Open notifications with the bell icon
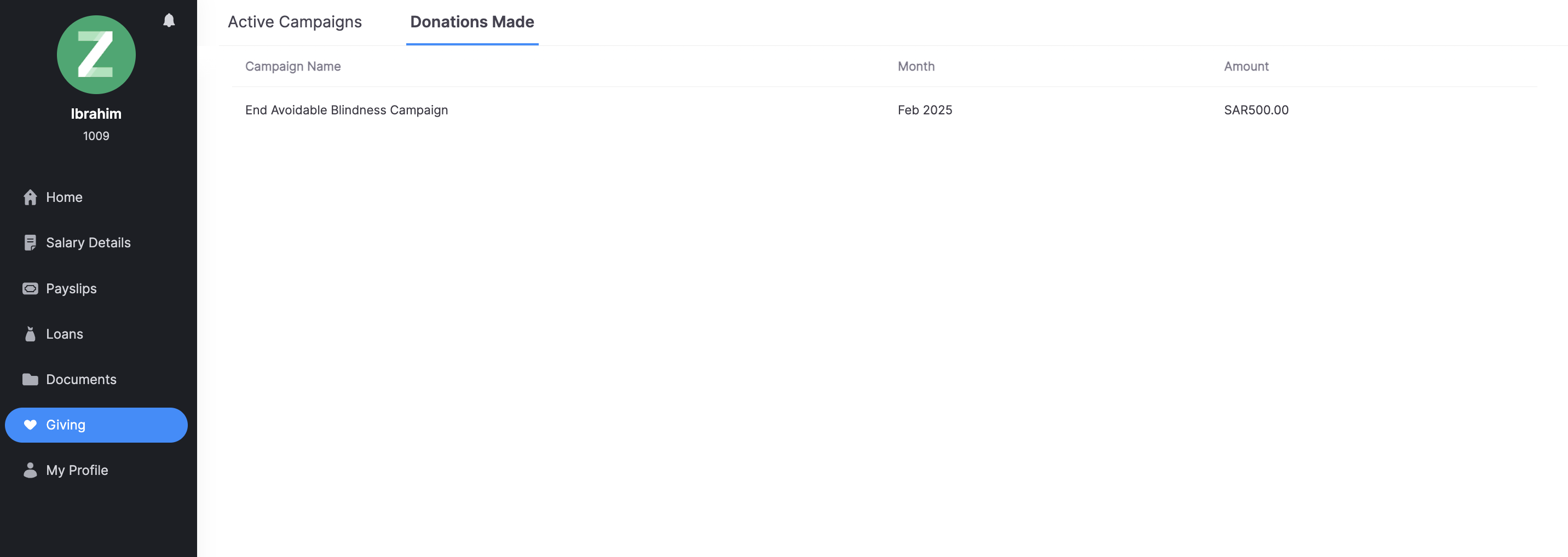This screenshot has width=1568, height=557. coord(169,21)
